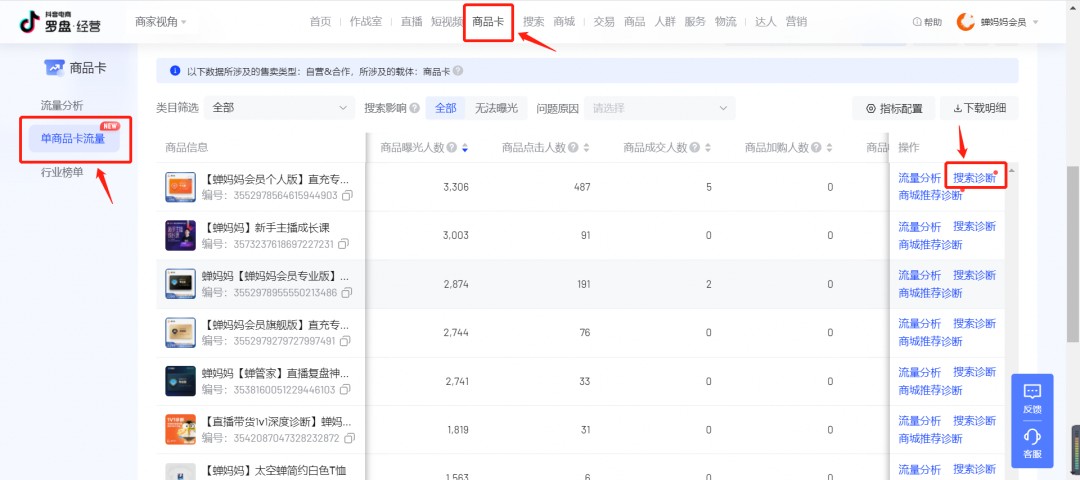Click the 蝉妈妈会员 account avatar
1080x480 pixels.
pos(966,22)
